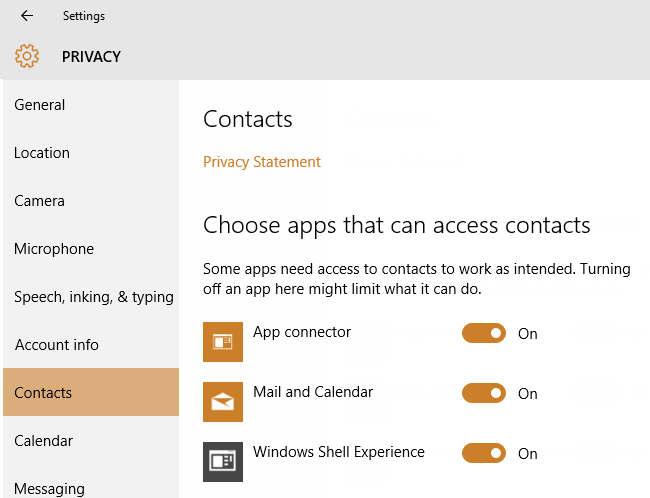
Task: Click the Settings title text
Action: pos(84,16)
